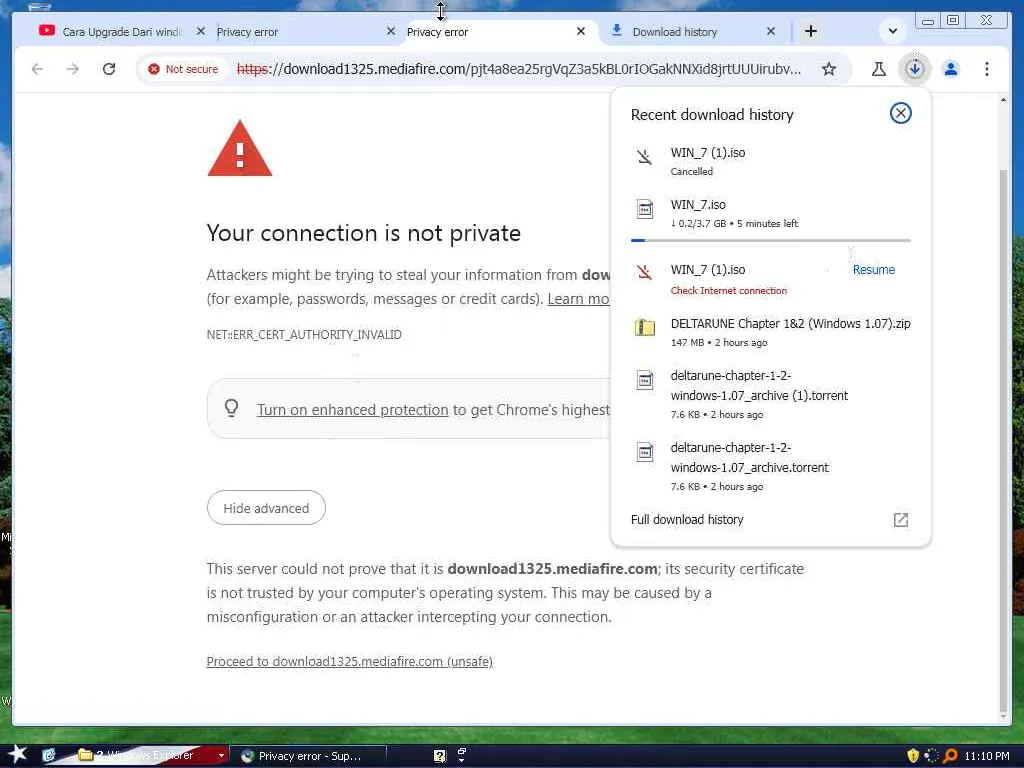Click Resume for WIN_7 (1).iso

[x=874, y=270]
